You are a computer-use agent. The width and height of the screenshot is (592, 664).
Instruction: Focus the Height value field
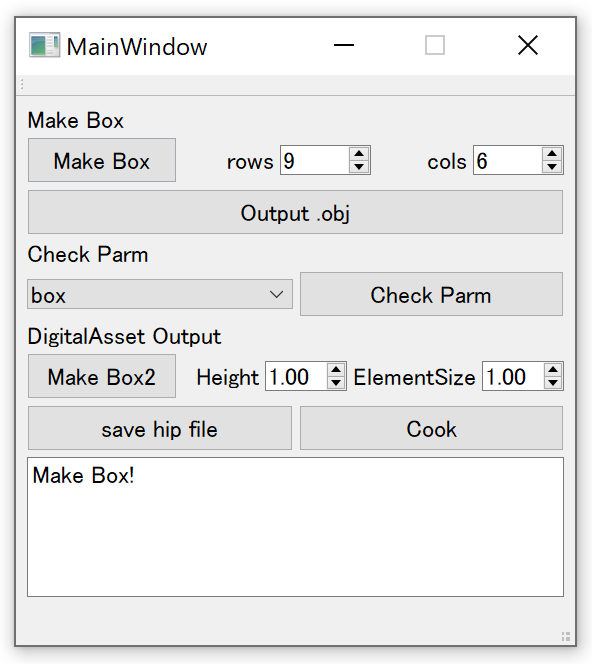pos(296,376)
